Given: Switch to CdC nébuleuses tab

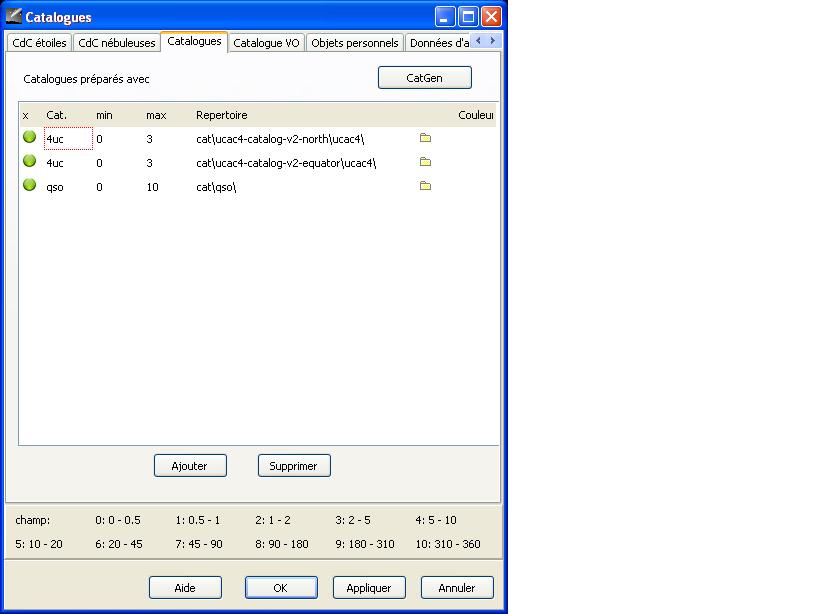Looking at the screenshot, I should pyautogui.click(x=117, y=43).
